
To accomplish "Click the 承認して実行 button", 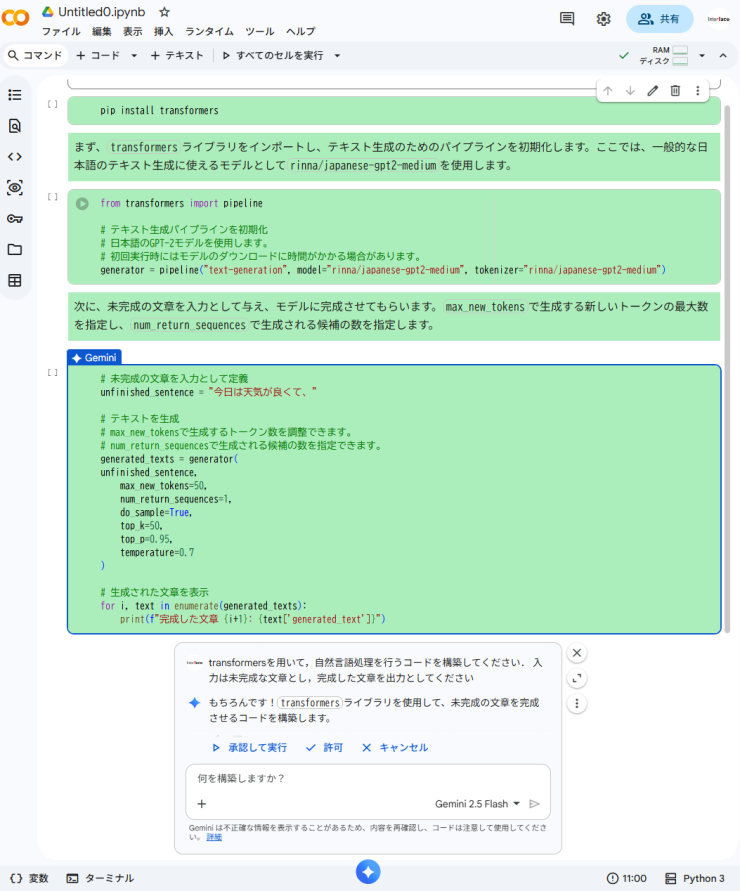I will click(249, 747).
